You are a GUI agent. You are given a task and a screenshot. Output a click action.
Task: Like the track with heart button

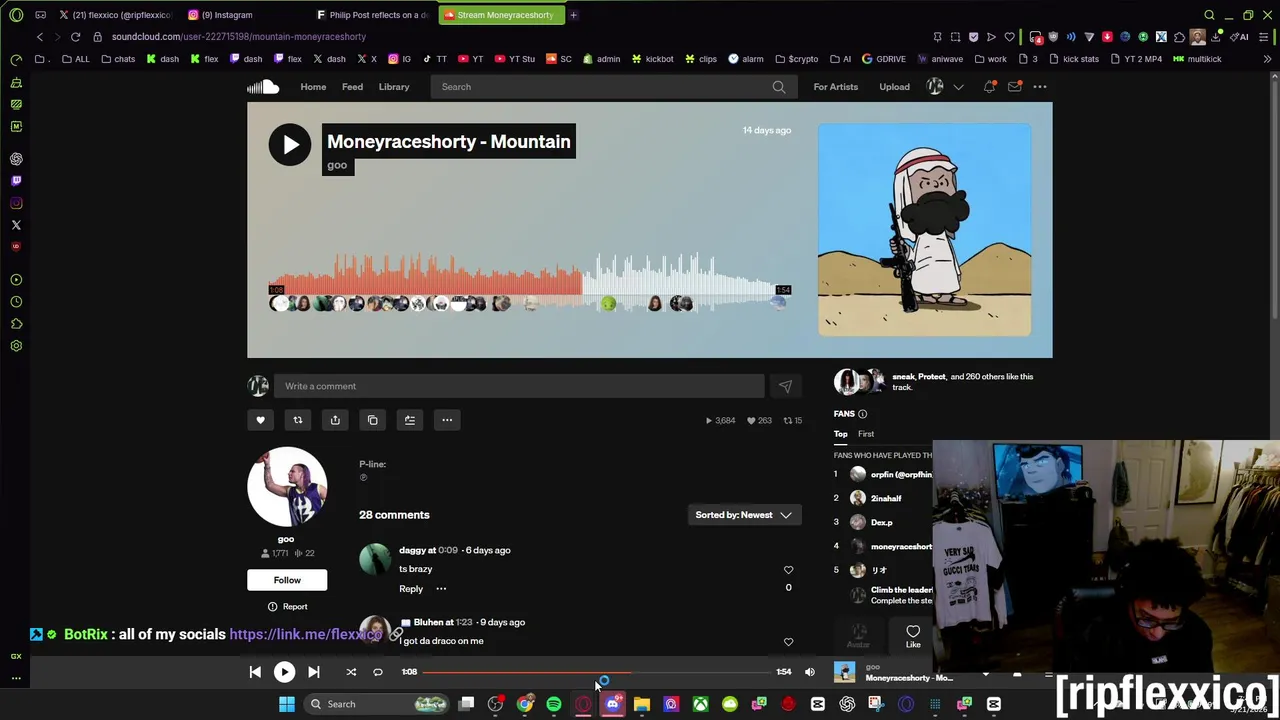(x=260, y=420)
